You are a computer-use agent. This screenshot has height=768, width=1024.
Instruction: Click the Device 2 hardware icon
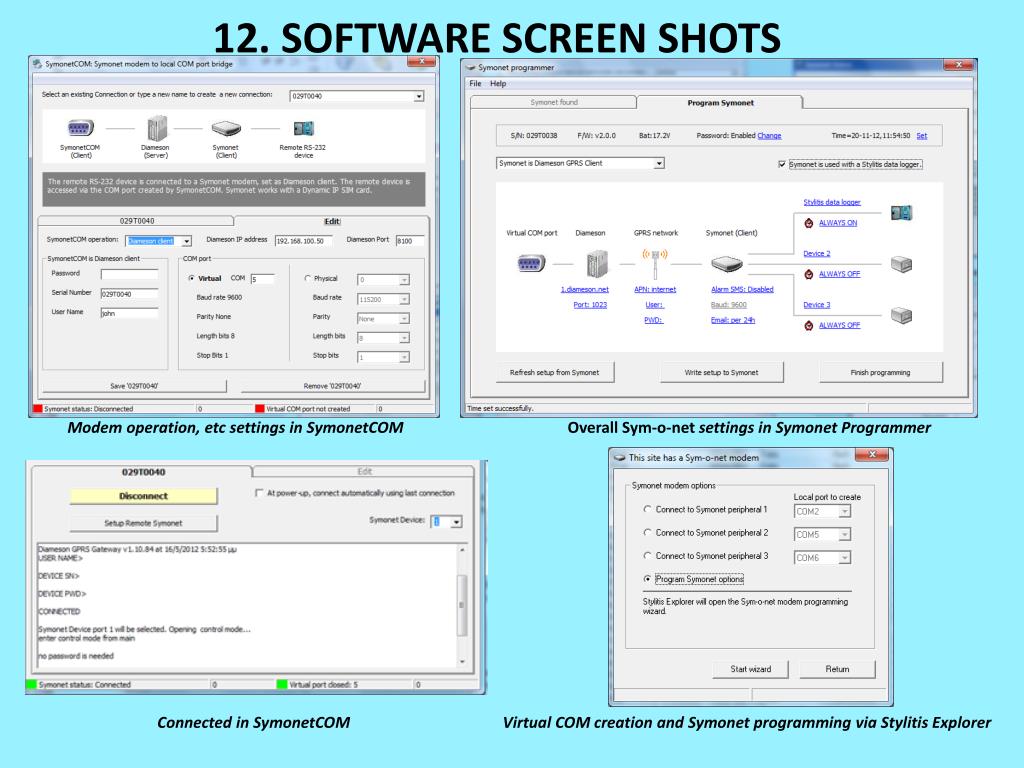click(901, 264)
